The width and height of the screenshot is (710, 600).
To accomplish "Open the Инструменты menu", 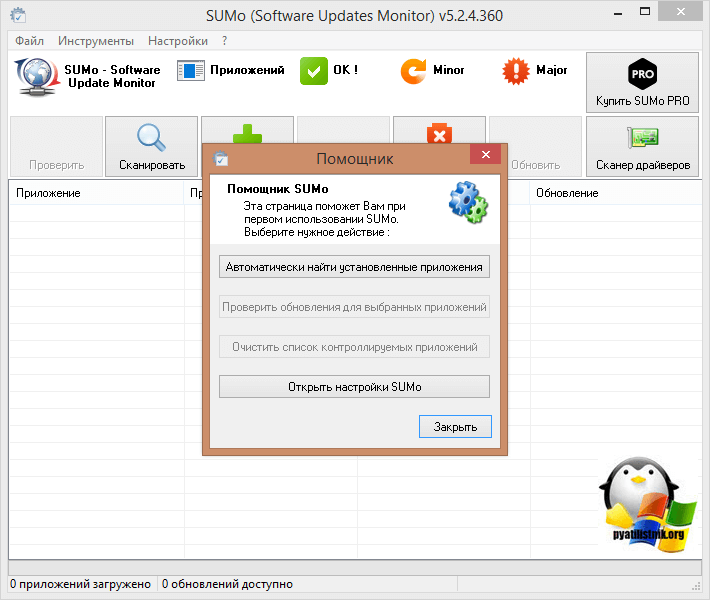I will coord(96,41).
